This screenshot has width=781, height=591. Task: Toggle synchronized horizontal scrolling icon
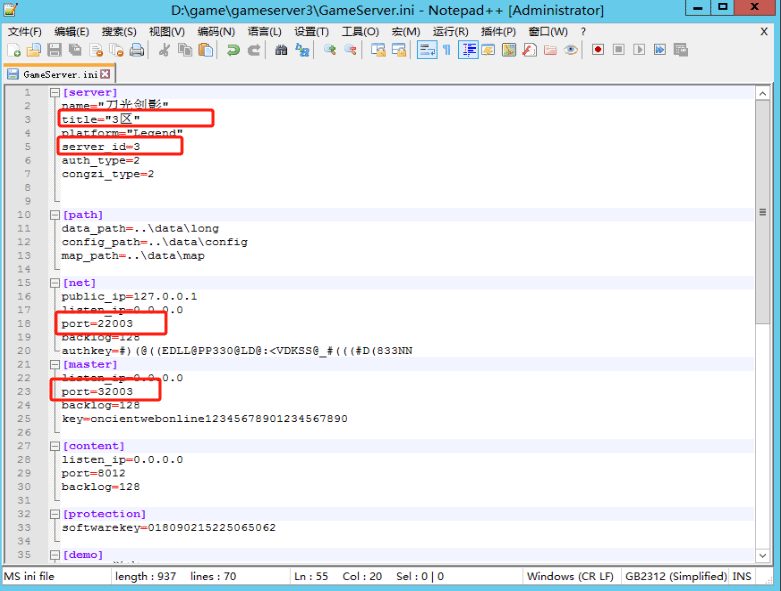point(399,50)
